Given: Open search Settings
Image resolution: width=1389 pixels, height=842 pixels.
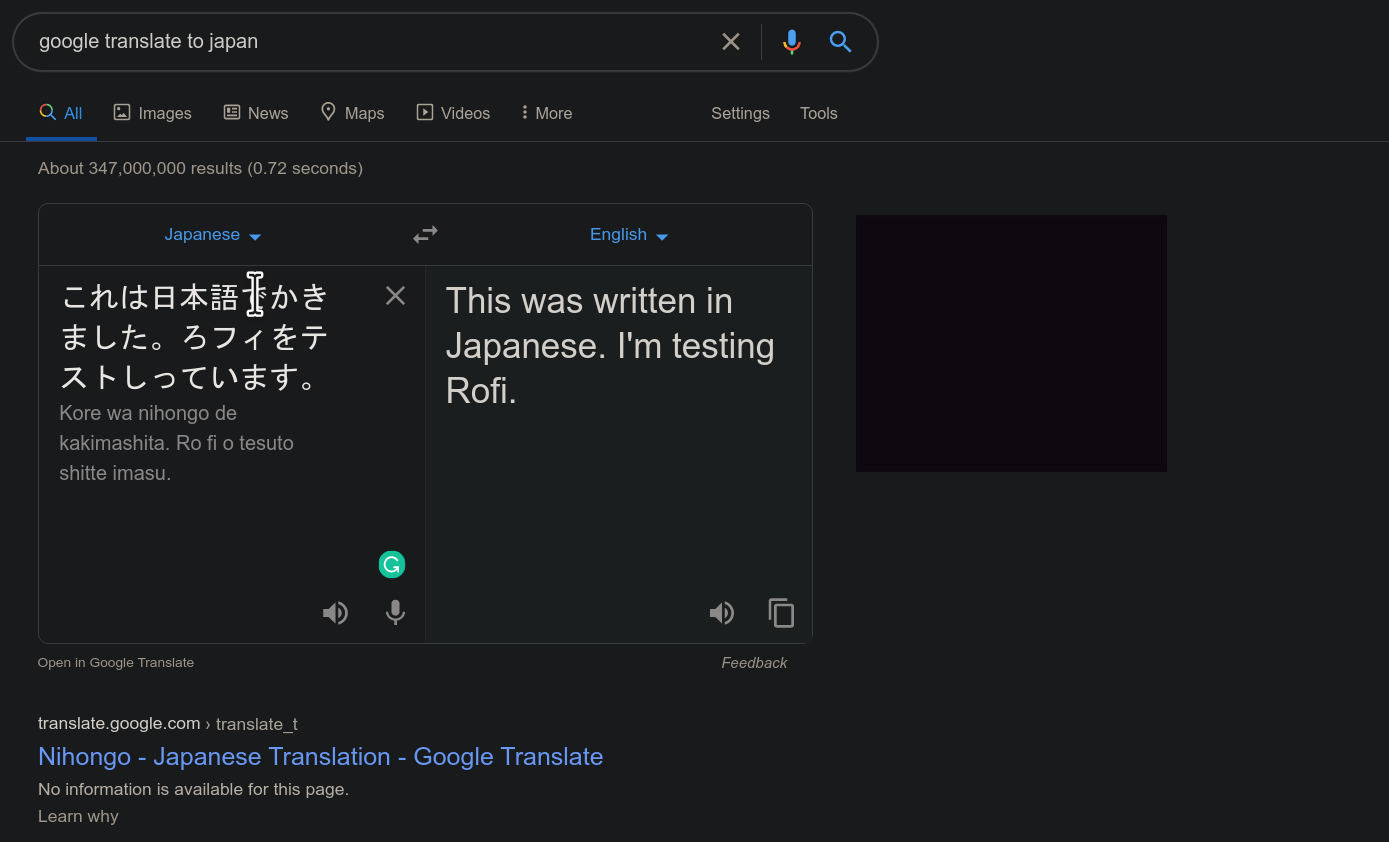Looking at the screenshot, I should (740, 113).
